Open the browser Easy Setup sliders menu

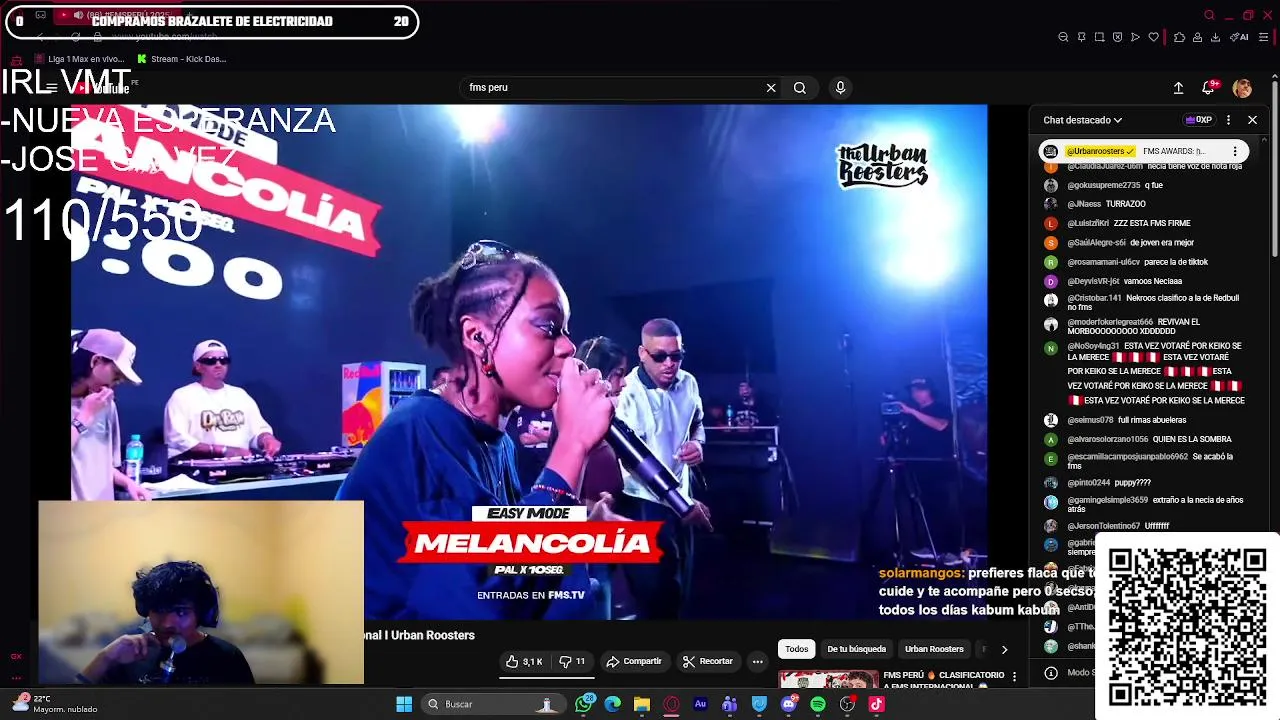click(x=1264, y=37)
